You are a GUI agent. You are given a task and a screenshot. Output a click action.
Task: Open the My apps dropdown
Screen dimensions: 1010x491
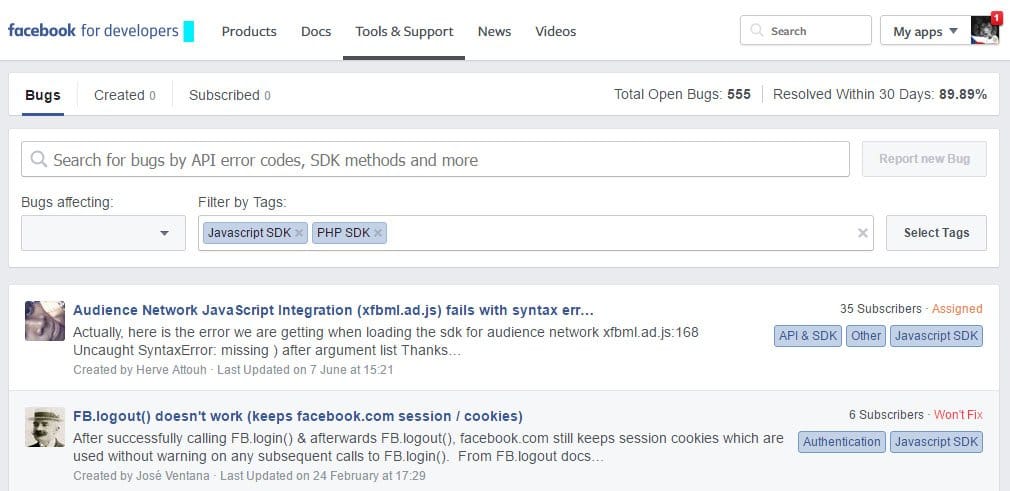point(924,31)
